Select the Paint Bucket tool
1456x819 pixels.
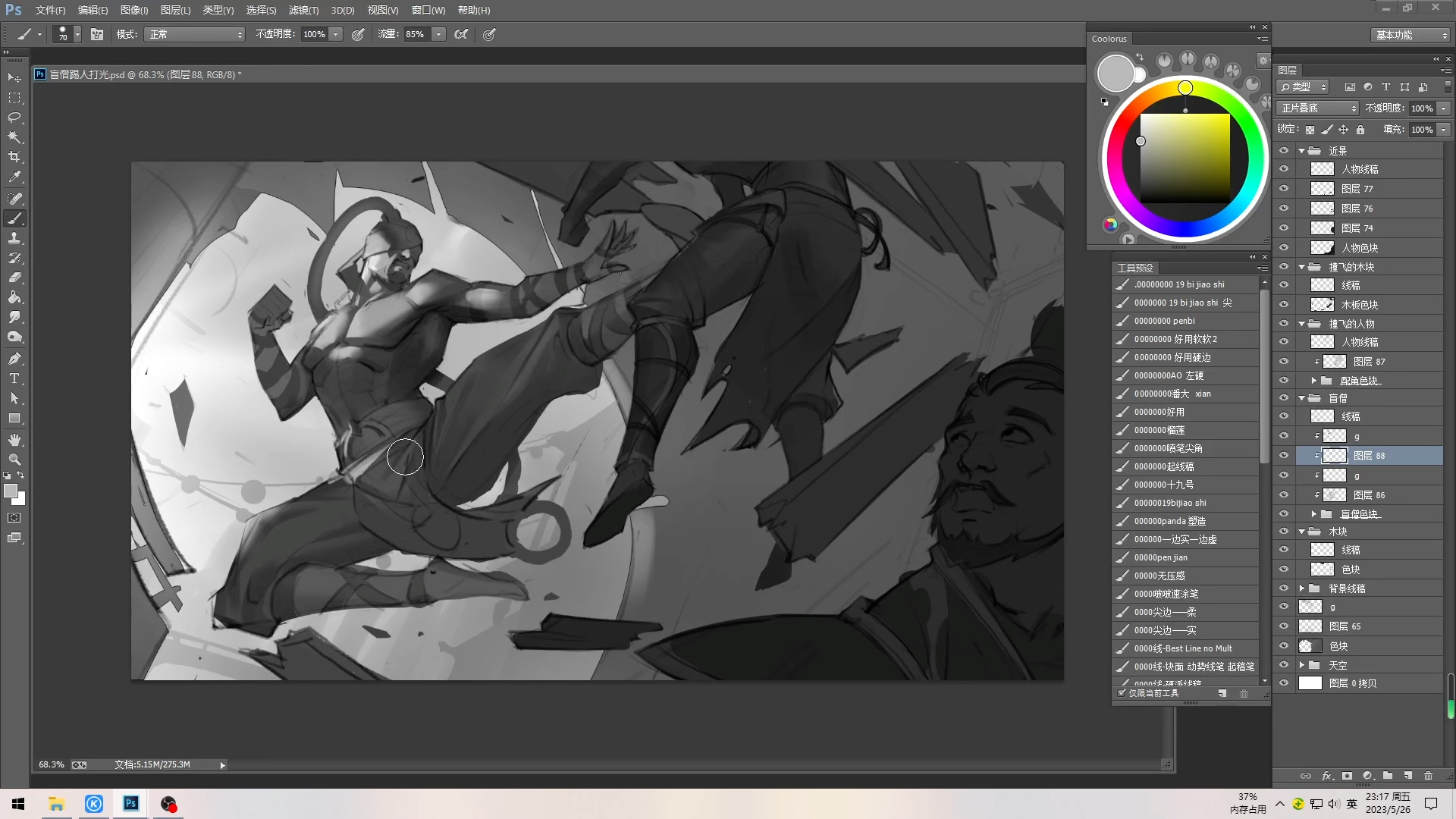tap(14, 297)
